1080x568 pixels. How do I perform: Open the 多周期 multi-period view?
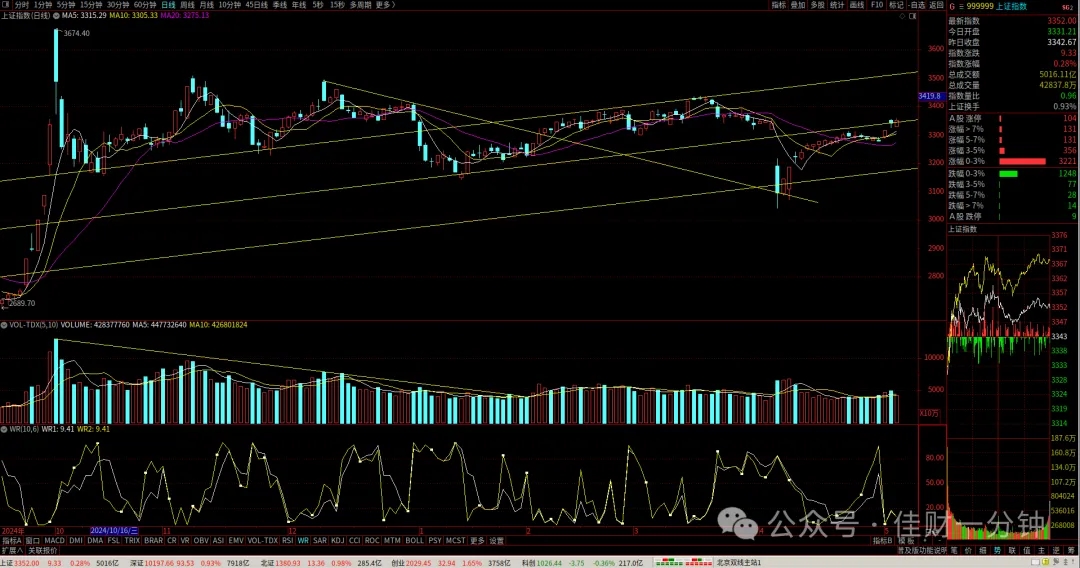pos(360,5)
